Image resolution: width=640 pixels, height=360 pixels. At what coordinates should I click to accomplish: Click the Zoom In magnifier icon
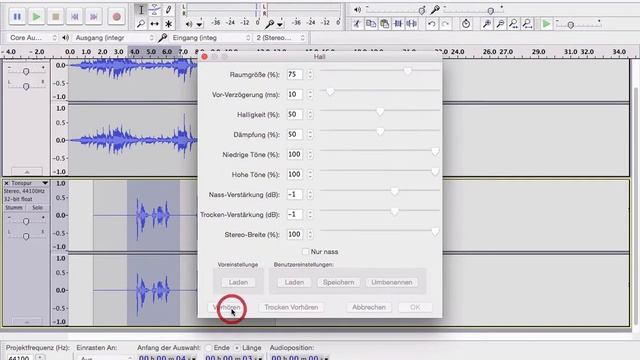(x=487, y=24)
